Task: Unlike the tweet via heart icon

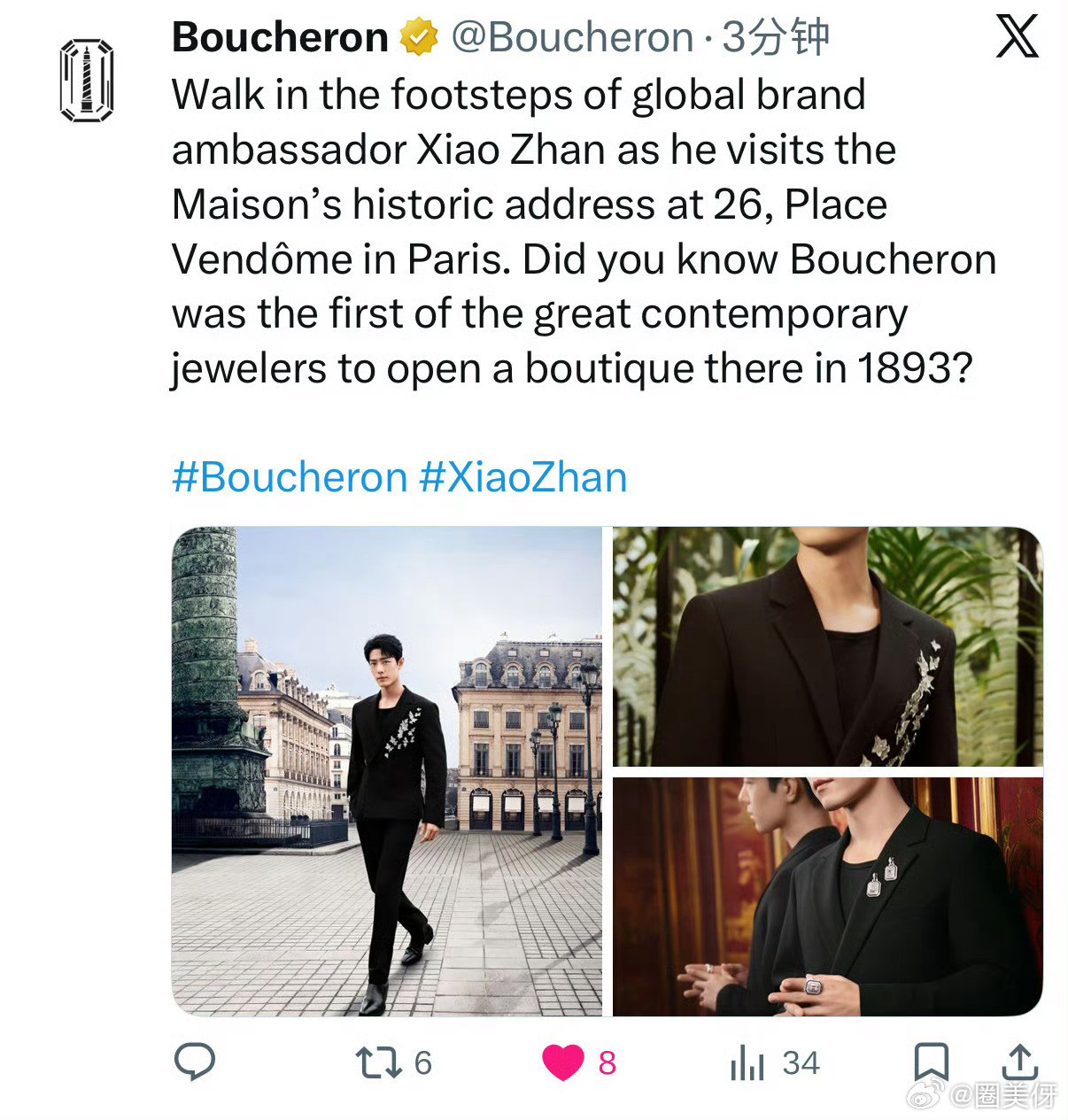Action: click(563, 1062)
